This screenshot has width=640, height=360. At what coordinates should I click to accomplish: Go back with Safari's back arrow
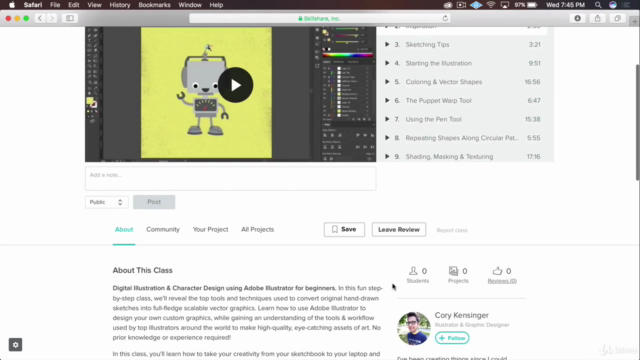pos(40,18)
